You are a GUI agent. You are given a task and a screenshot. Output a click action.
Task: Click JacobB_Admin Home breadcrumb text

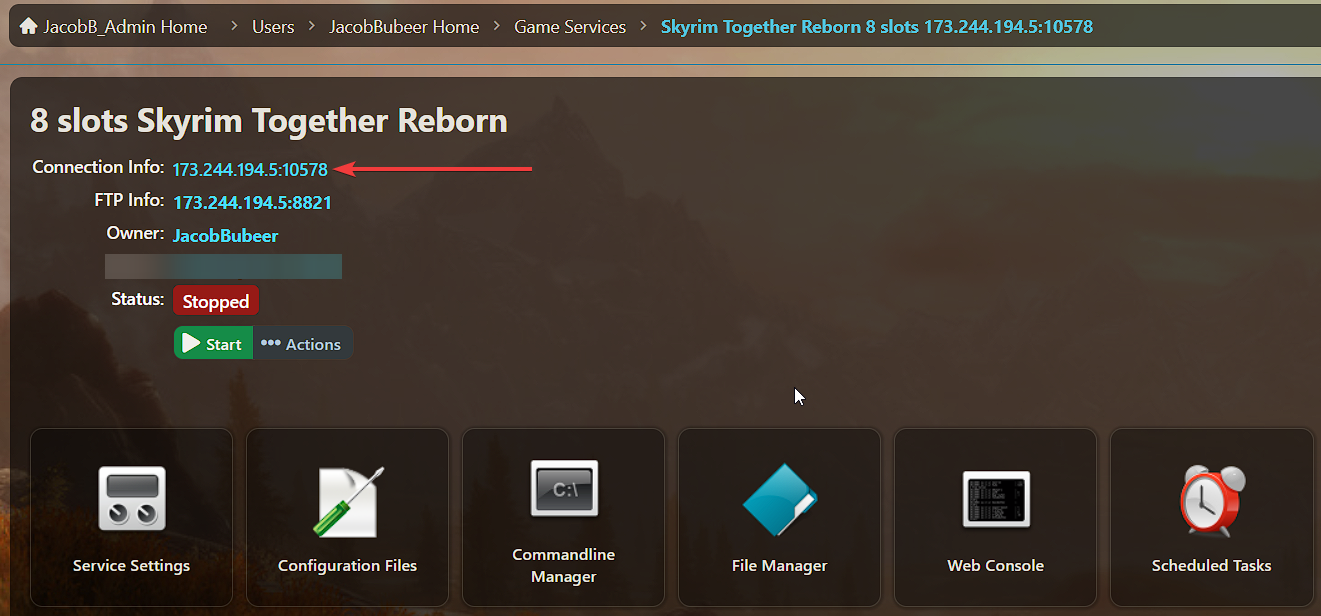pos(125,27)
